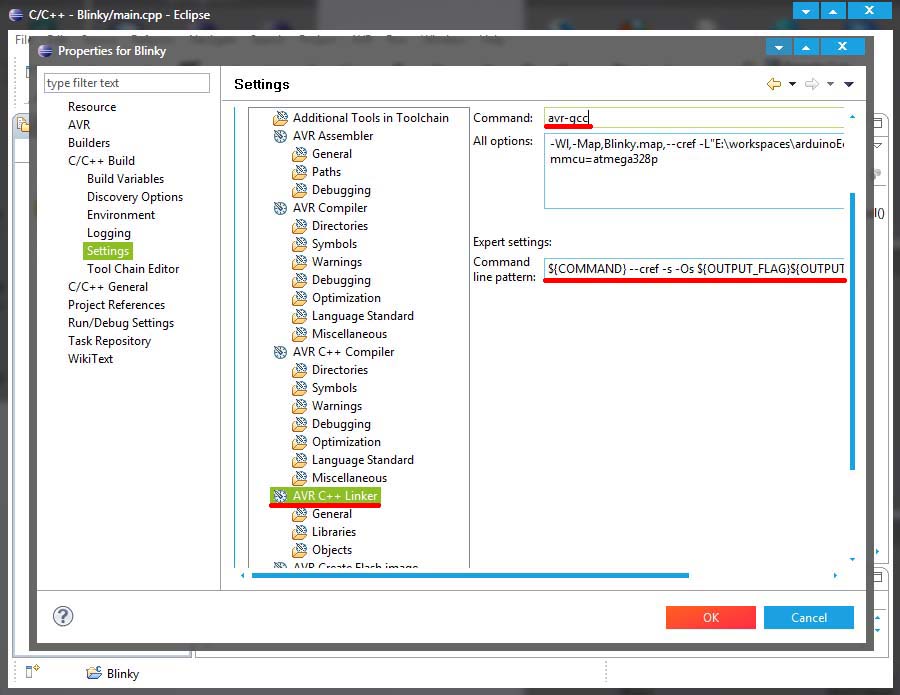Open the WikiText page

coord(91,359)
